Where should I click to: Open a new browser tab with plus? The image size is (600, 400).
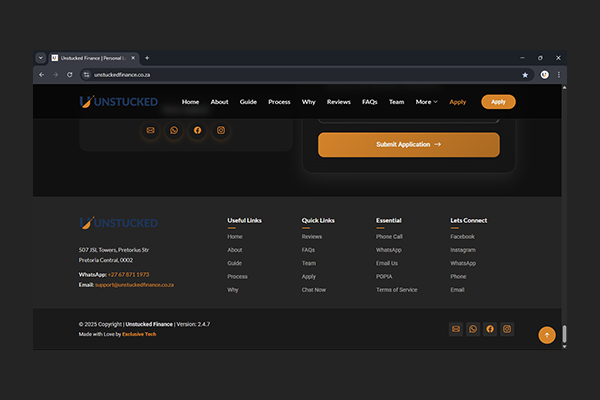147,58
